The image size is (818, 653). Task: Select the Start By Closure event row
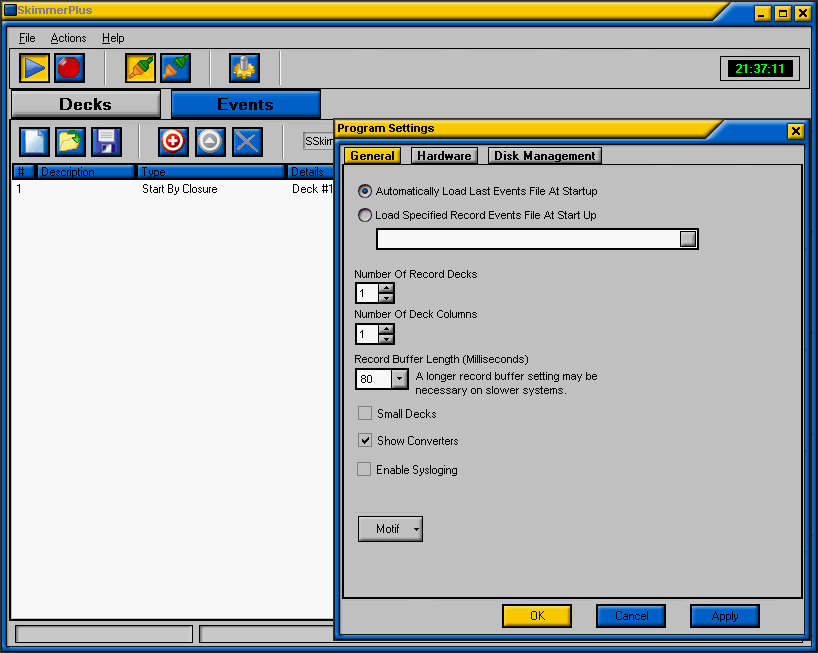point(172,189)
